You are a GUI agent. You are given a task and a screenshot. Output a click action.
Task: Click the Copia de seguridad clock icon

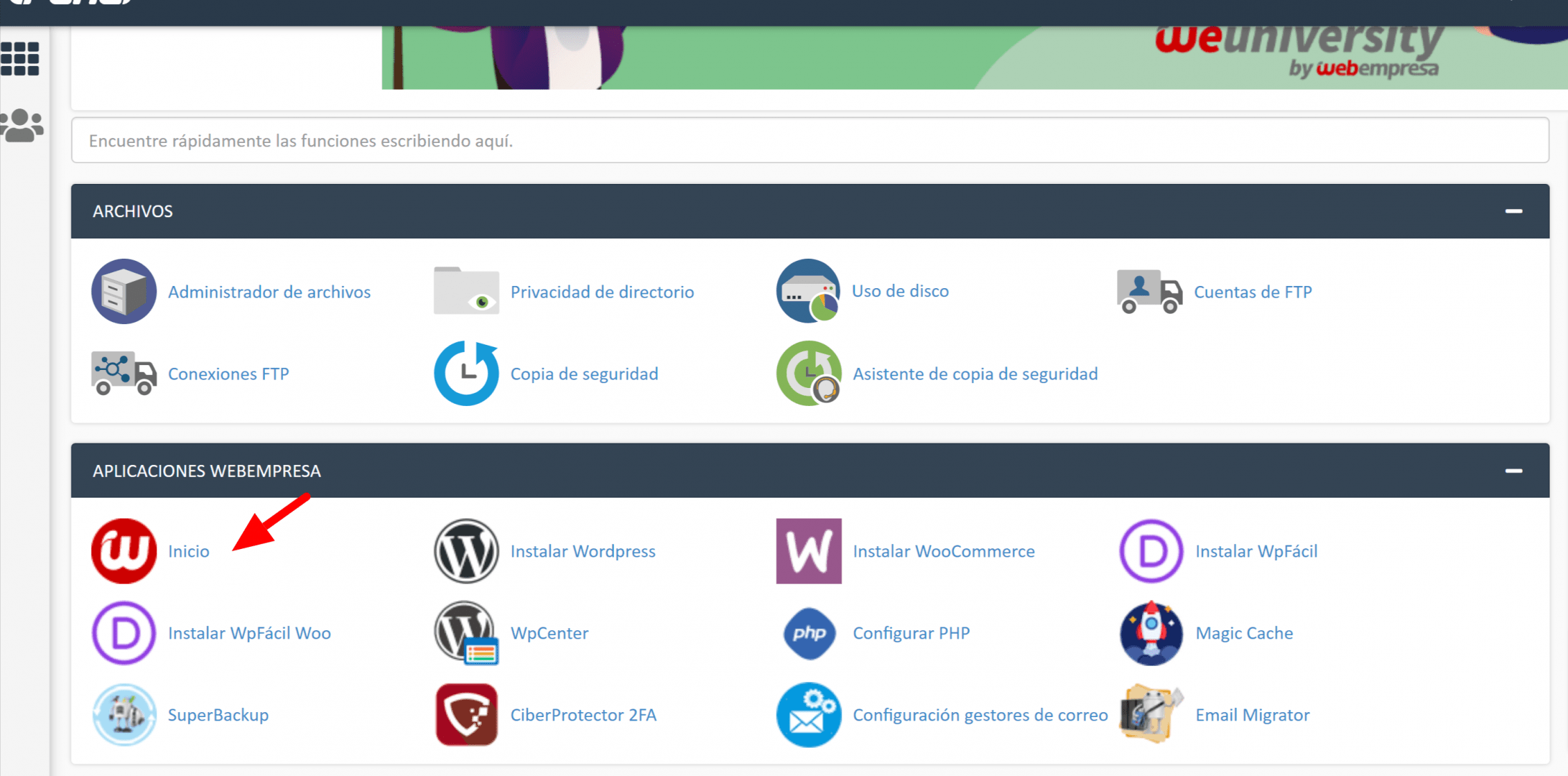(466, 373)
